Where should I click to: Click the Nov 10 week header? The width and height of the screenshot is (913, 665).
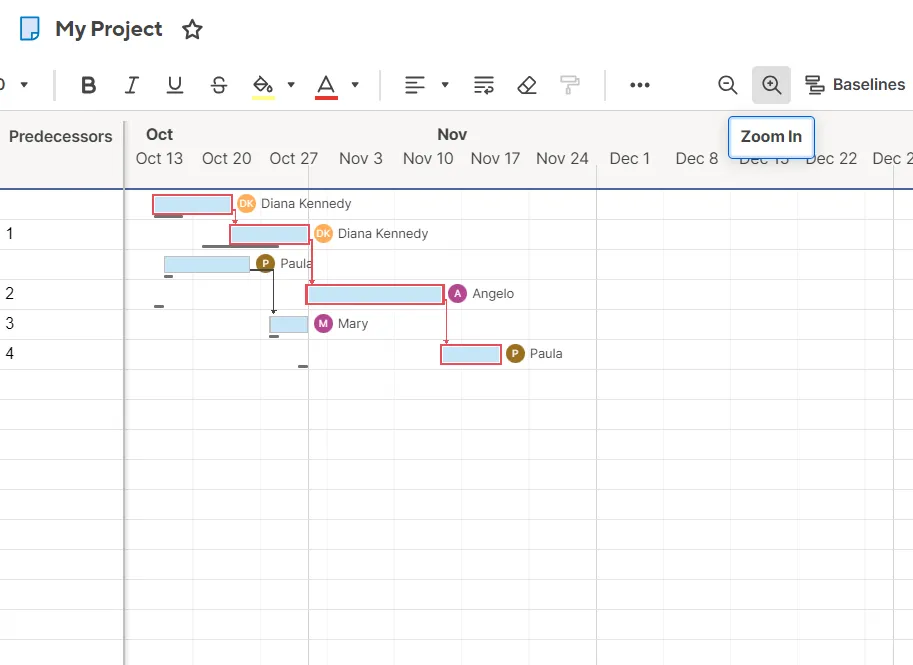point(428,158)
